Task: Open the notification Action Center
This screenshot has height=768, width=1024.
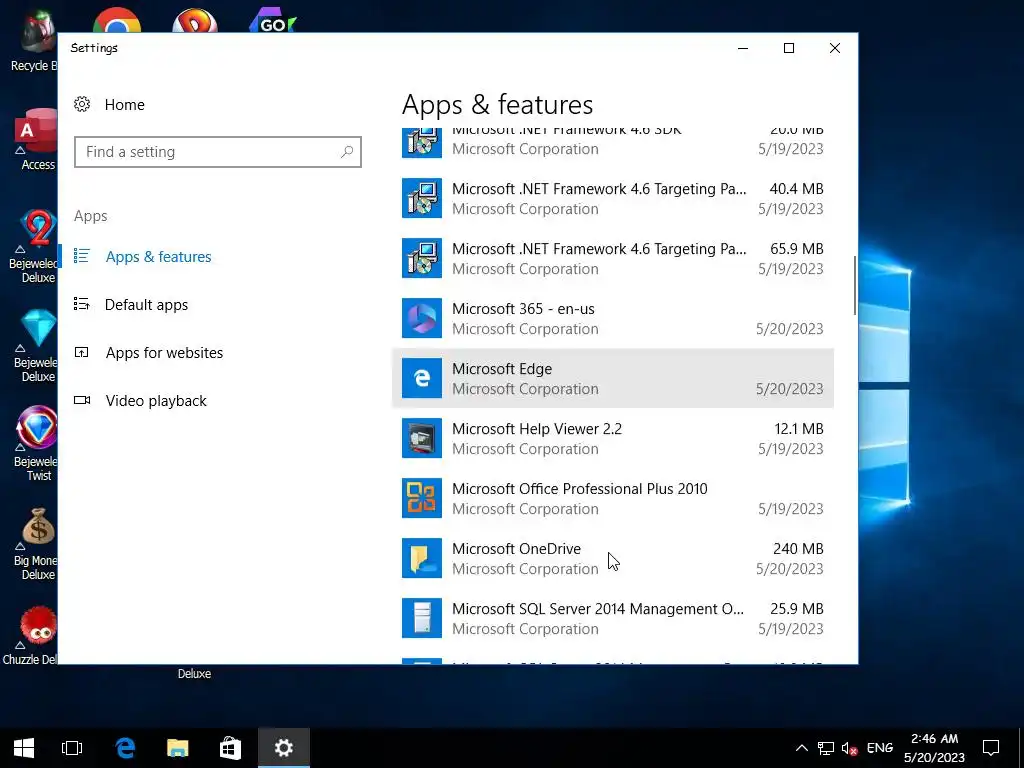Action: click(x=991, y=748)
